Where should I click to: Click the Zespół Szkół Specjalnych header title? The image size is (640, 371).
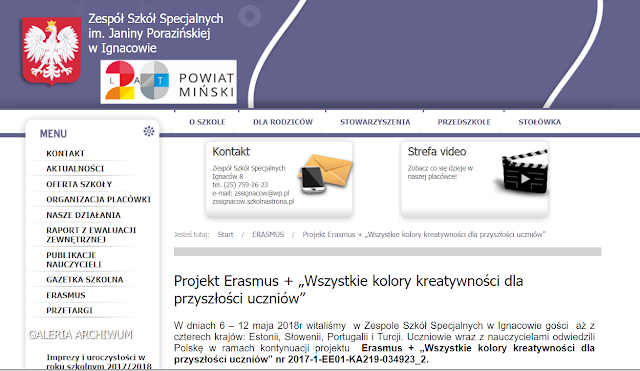pos(156,33)
